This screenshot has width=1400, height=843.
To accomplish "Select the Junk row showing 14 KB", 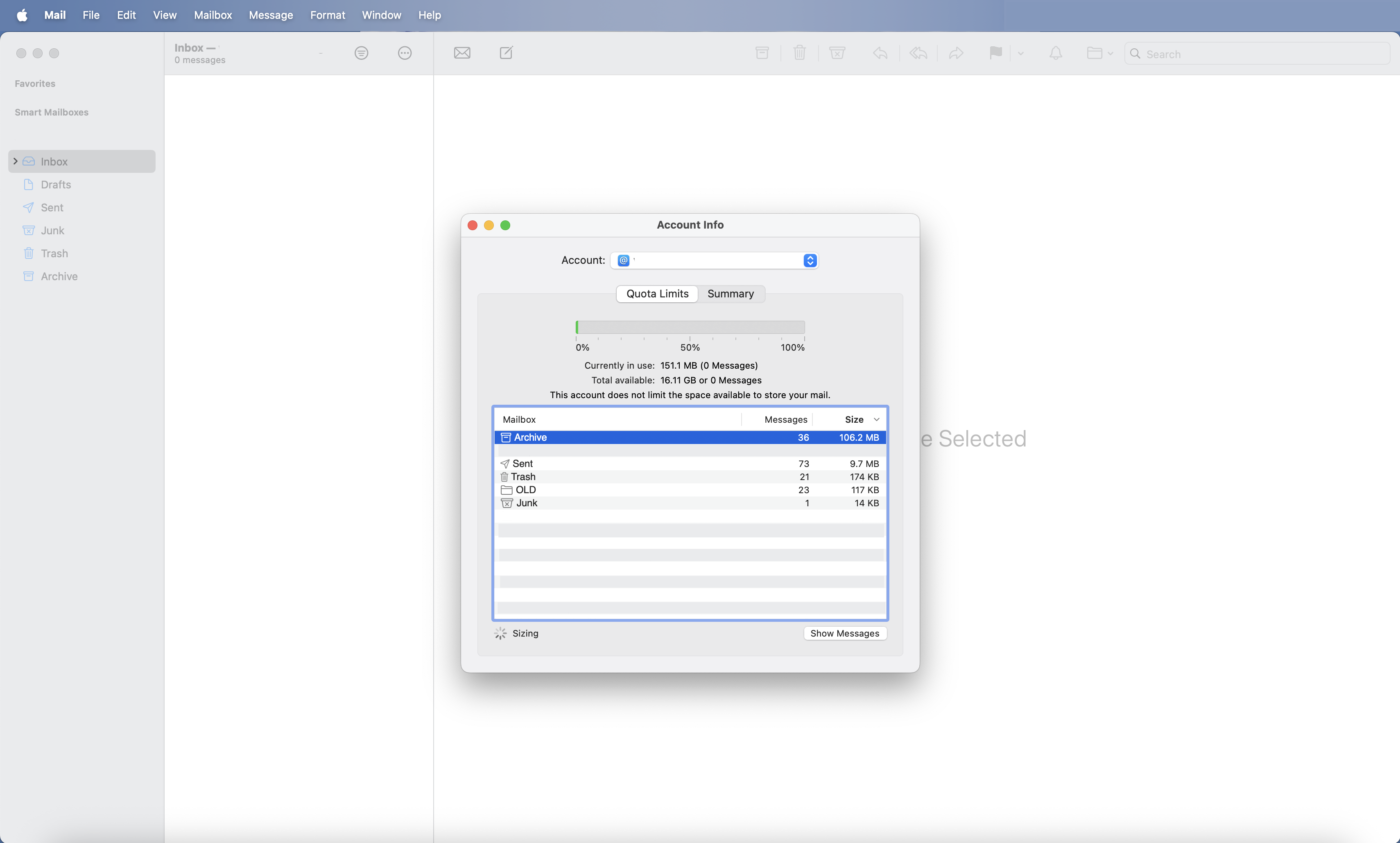I will (690, 503).
